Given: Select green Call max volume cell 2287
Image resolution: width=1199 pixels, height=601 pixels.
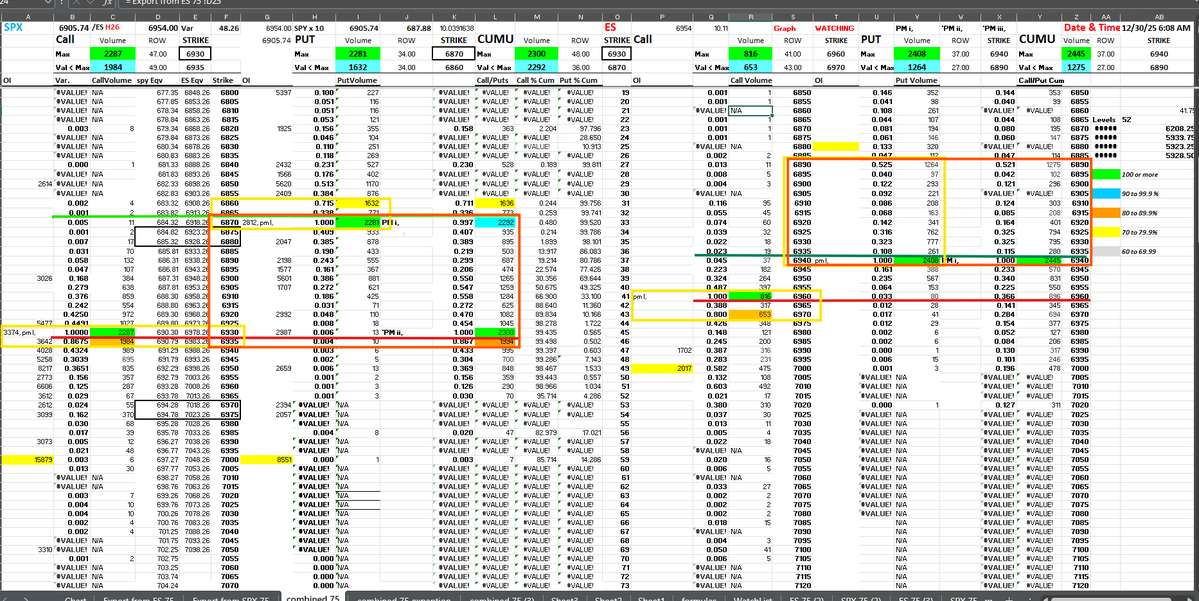Looking at the screenshot, I should [113, 54].
